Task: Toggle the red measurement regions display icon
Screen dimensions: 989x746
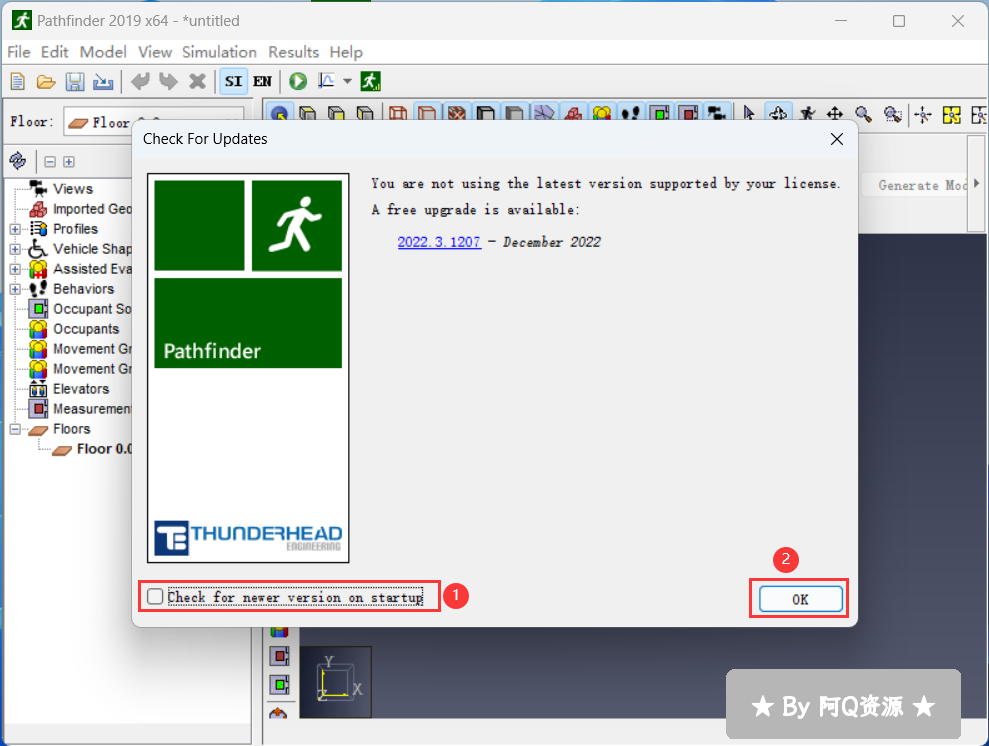Action: click(x=688, y=114)
